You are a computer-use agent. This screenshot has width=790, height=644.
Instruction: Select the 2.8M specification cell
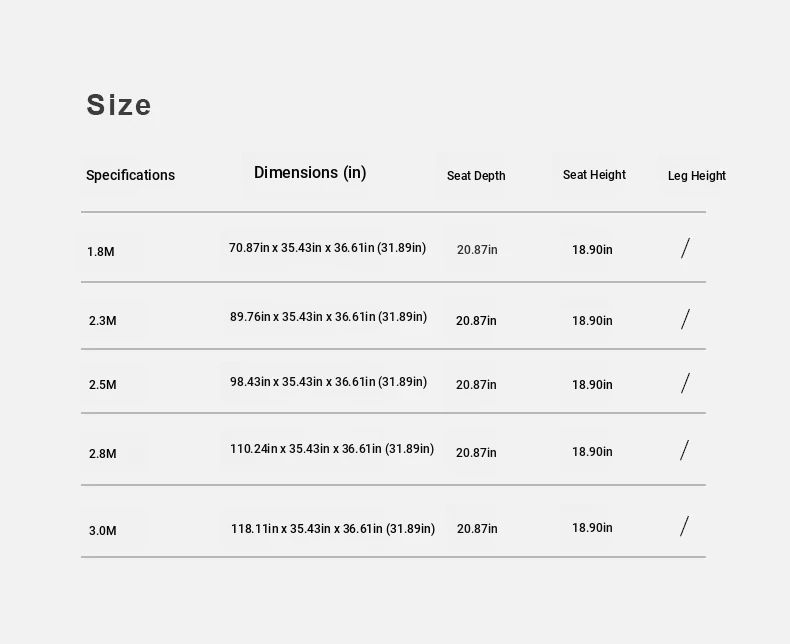[x=103, y=454]
